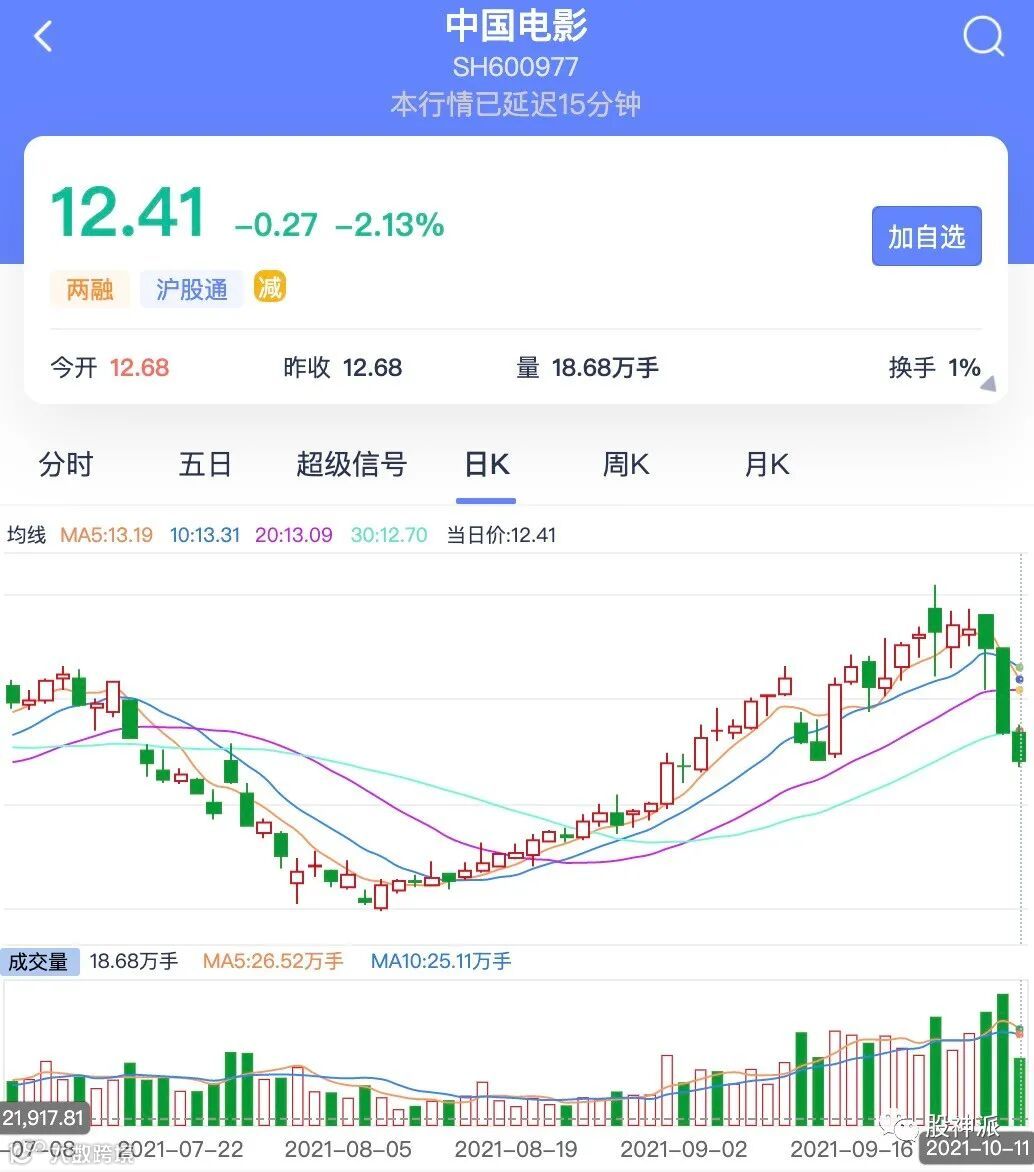Tap the back arrow icon
1034x1172 pixels.
43,36
